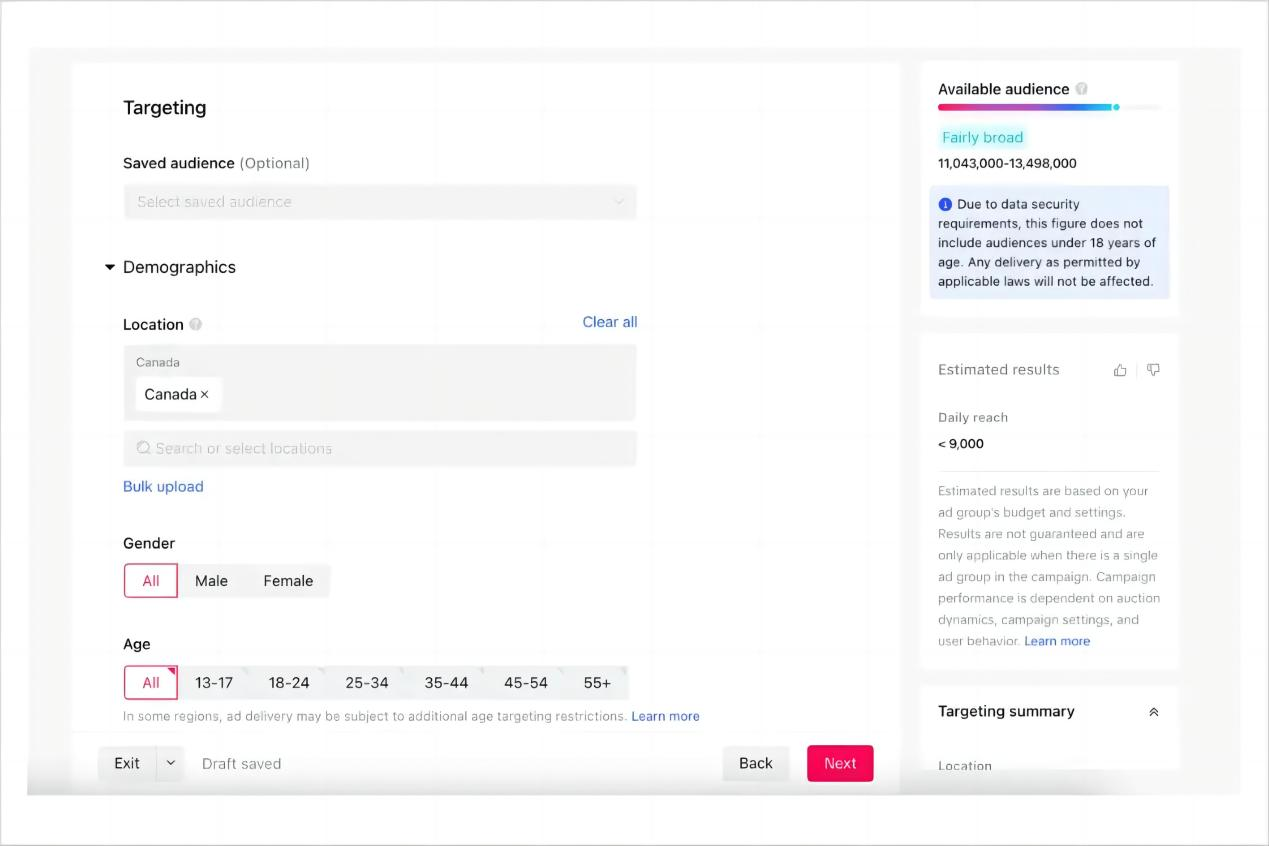Click the thumbs down feedback icon
Screen dimensions: 1269x846
(x=1153, y=370)
